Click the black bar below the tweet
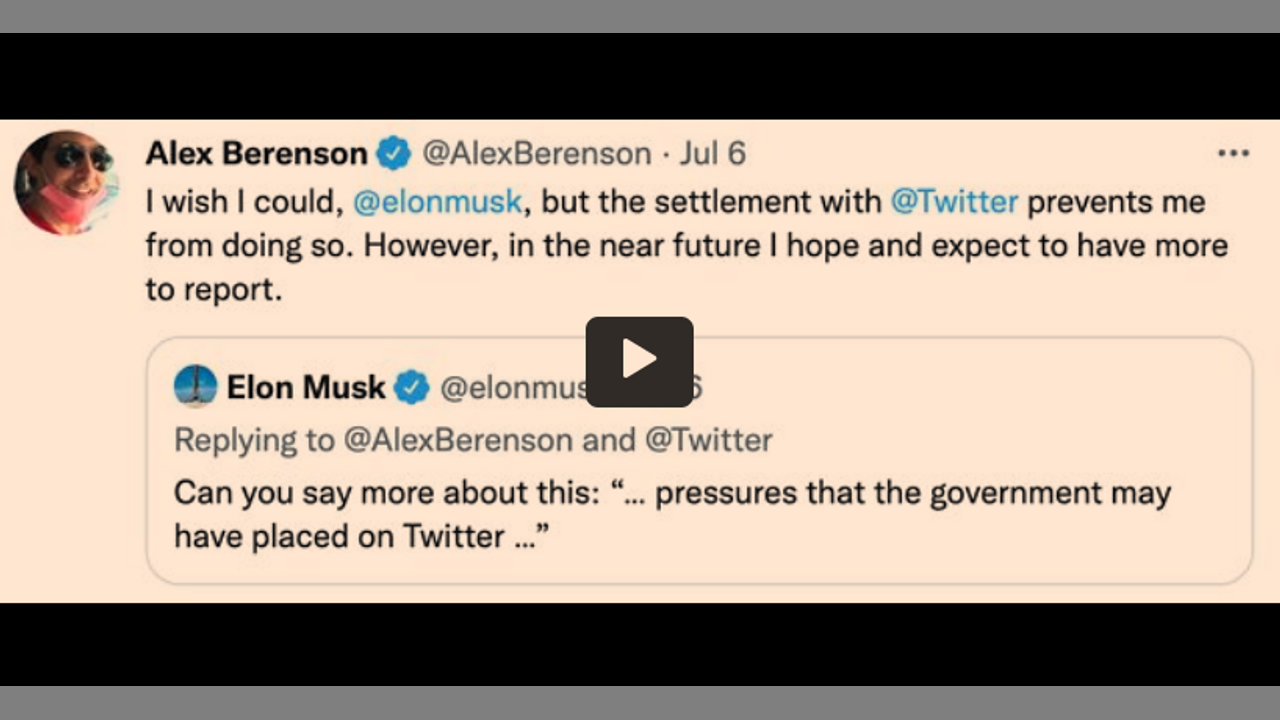Viewport: 1280px width, 720px height. (x=640, y=660)
